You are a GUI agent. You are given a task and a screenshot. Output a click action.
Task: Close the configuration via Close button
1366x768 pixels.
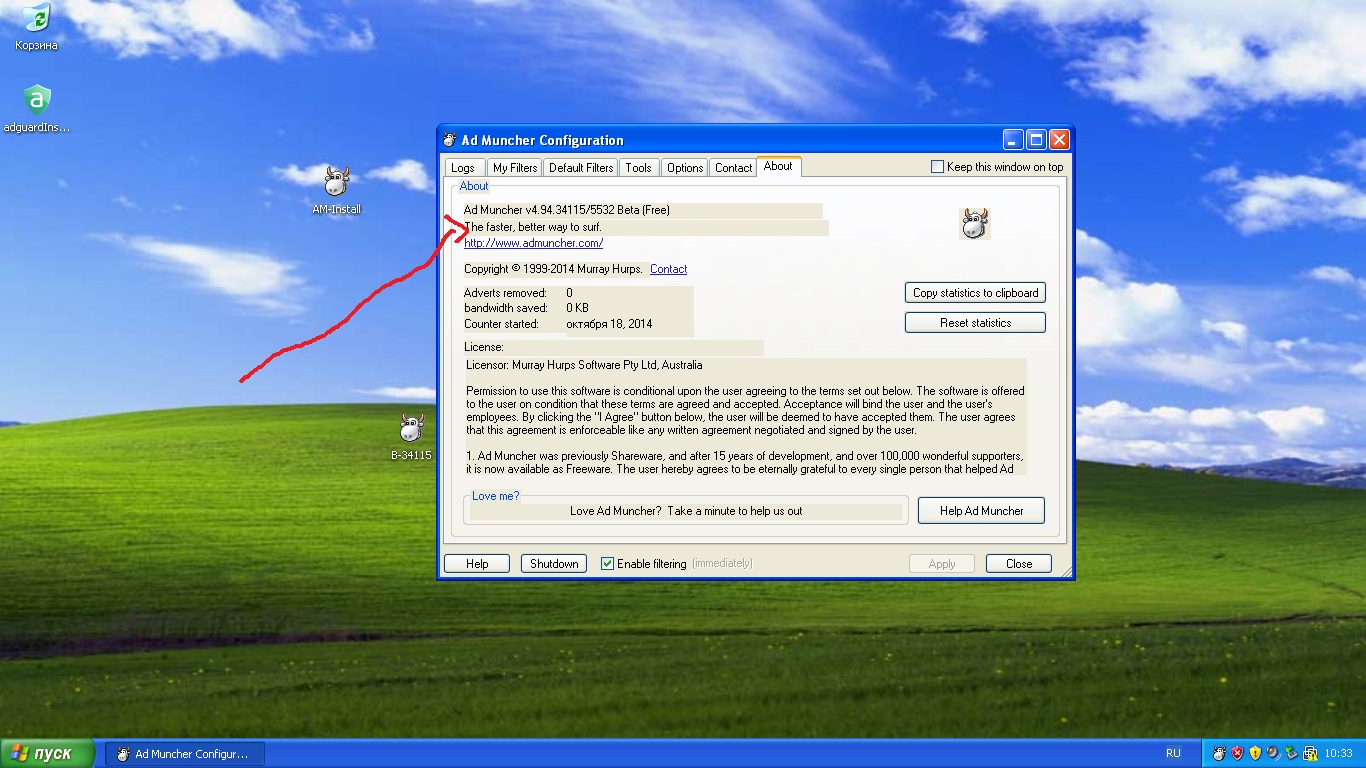[1019, 564]
